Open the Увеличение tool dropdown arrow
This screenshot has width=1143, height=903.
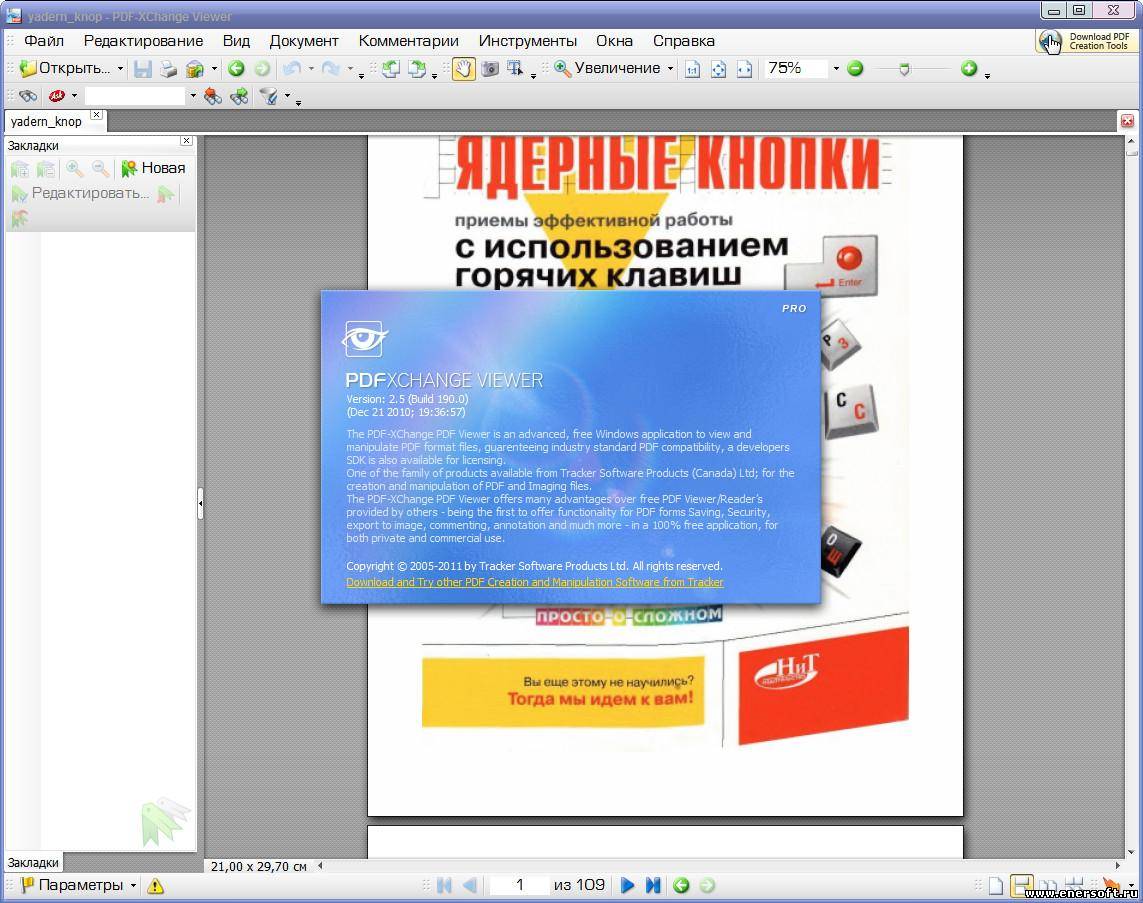670,69
